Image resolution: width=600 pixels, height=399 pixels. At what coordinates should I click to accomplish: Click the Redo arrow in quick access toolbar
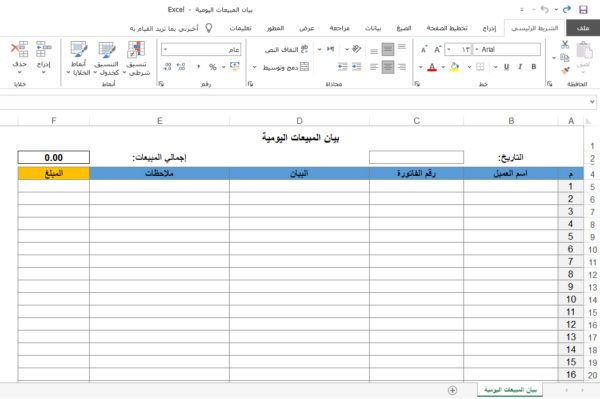pos(567,9)
